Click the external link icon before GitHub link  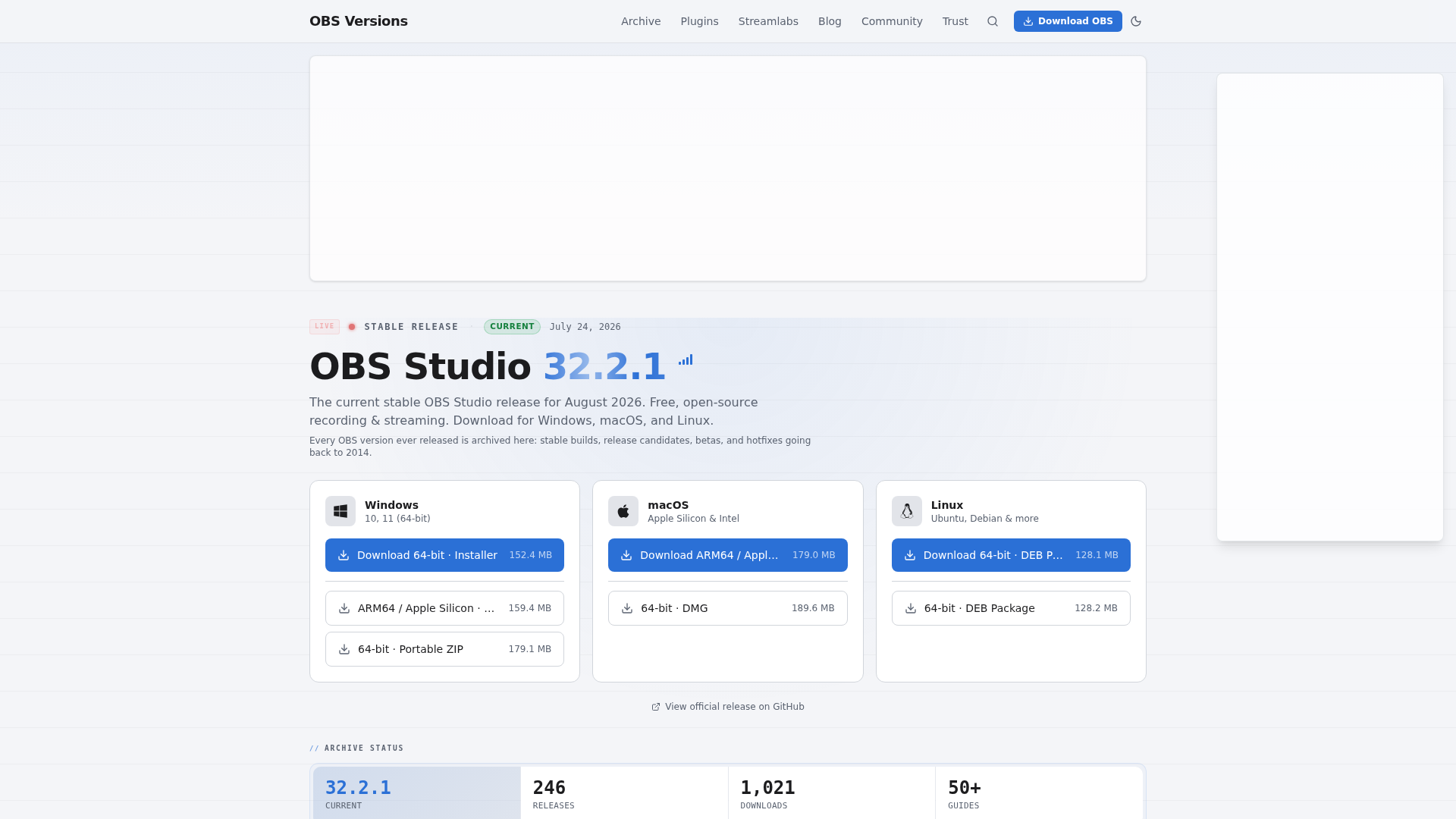[656, 707]
